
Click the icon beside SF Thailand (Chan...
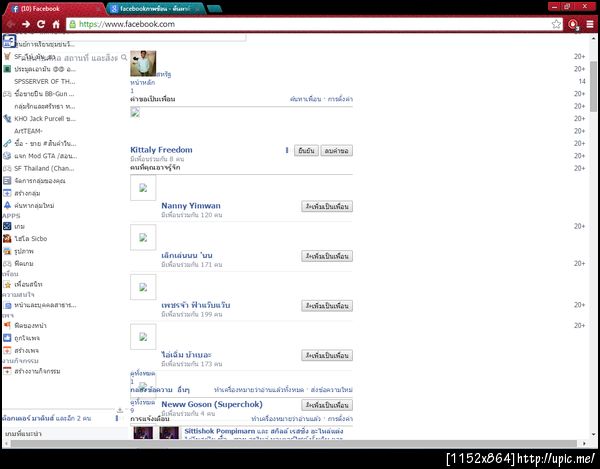click(7, 168)
